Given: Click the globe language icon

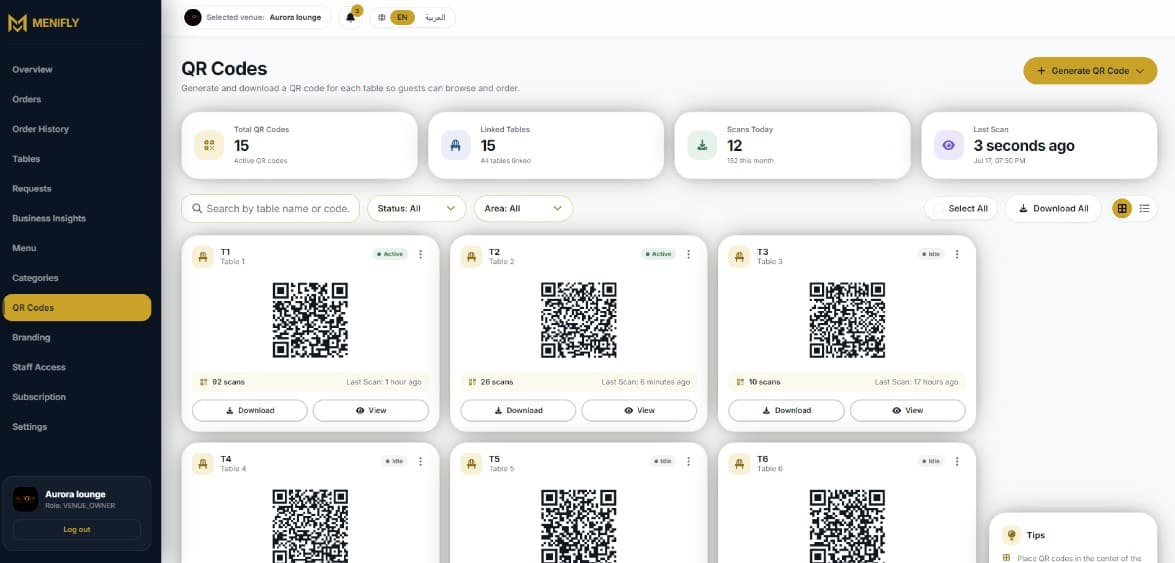Looking at the screenshot, I should 381,17.
